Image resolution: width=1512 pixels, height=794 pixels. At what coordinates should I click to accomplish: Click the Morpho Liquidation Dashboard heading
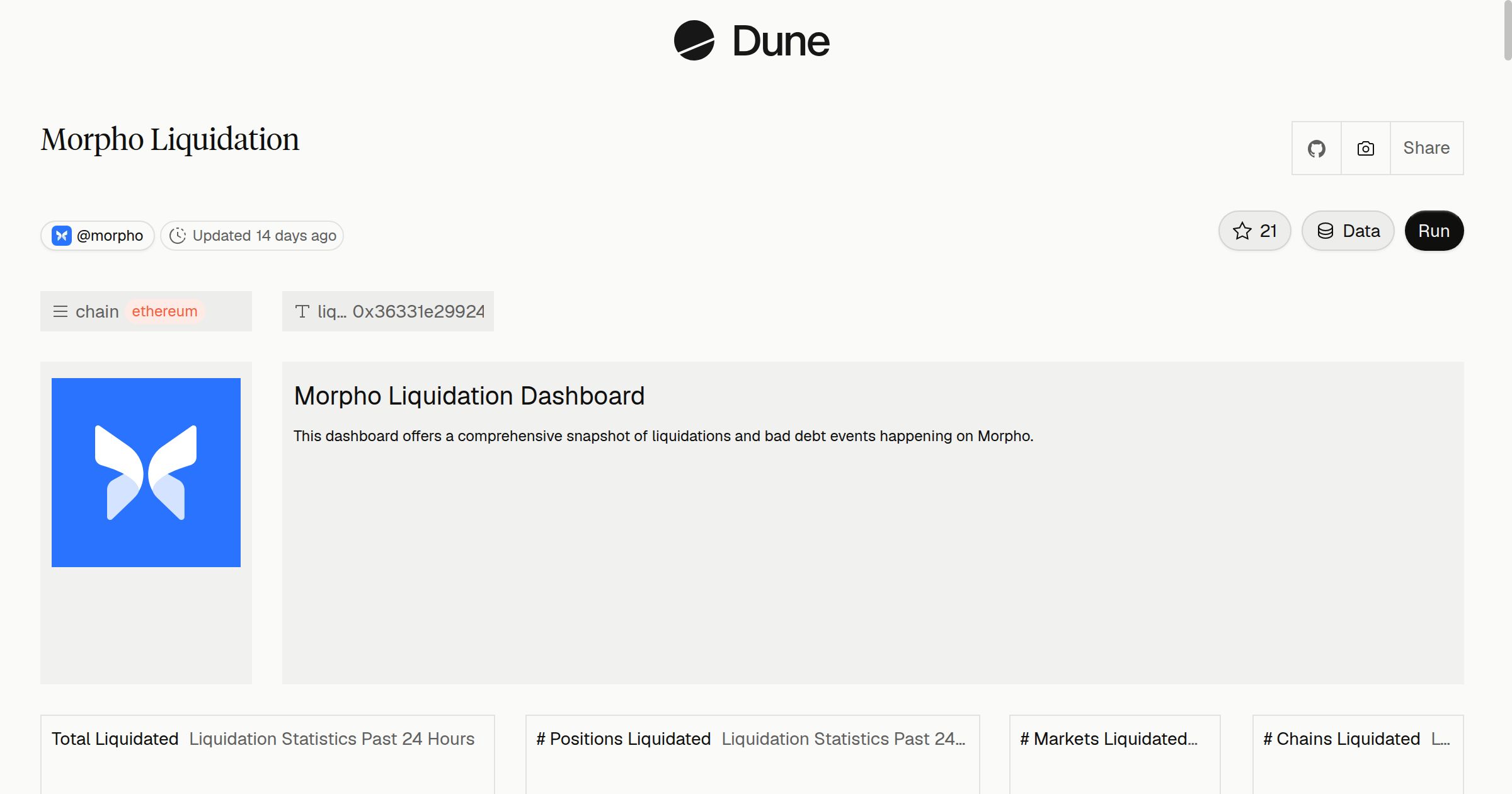pyautogui.click(x=469, y=396)
